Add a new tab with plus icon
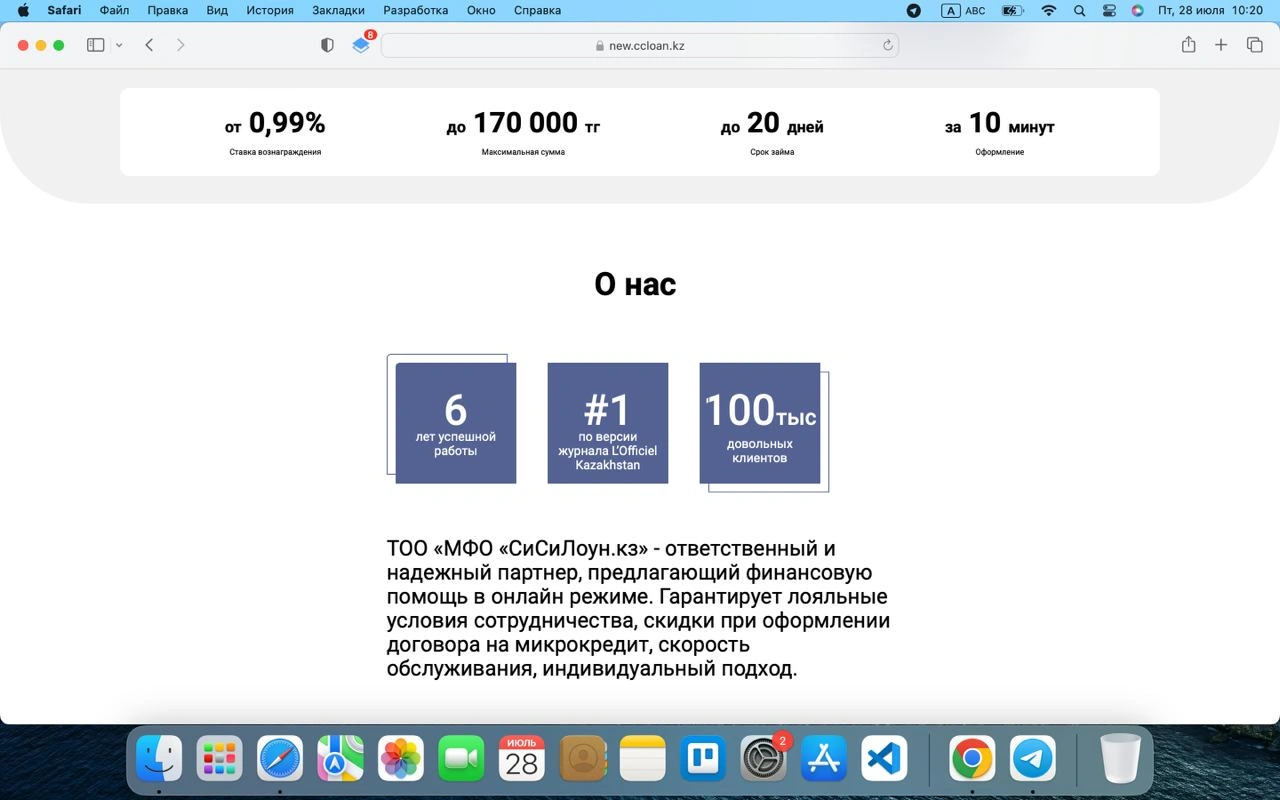 (1221, 45)
